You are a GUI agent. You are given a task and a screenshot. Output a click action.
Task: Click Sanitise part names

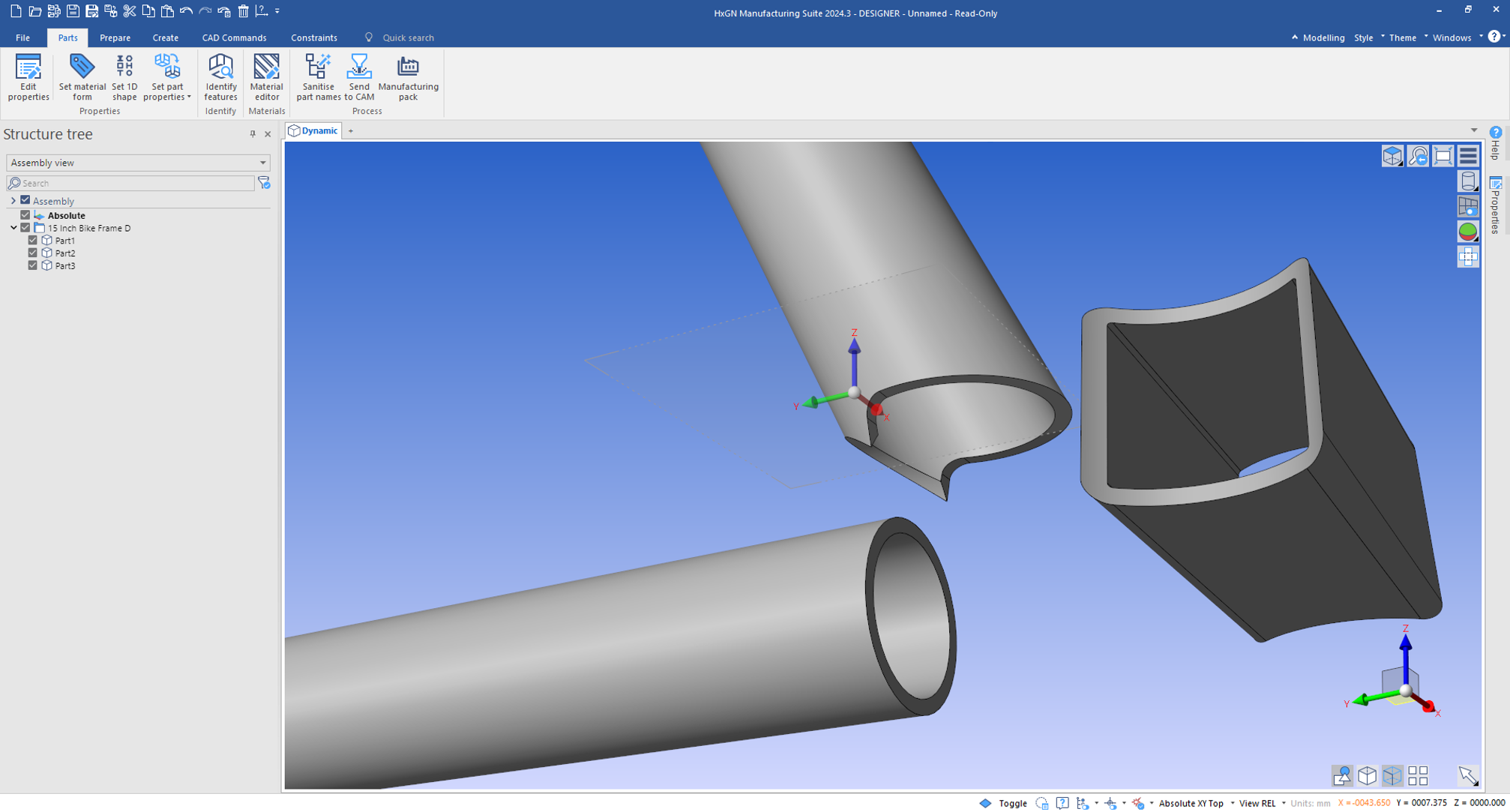pos(318,76)
